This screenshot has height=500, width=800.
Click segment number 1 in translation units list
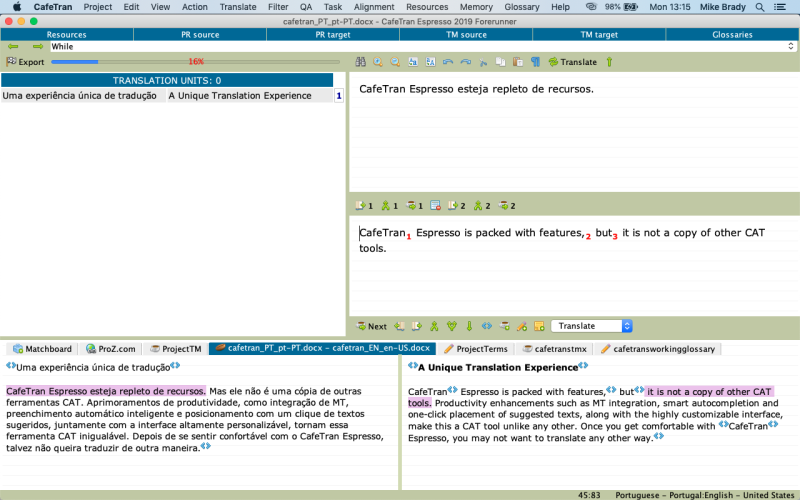pos(339,96)
